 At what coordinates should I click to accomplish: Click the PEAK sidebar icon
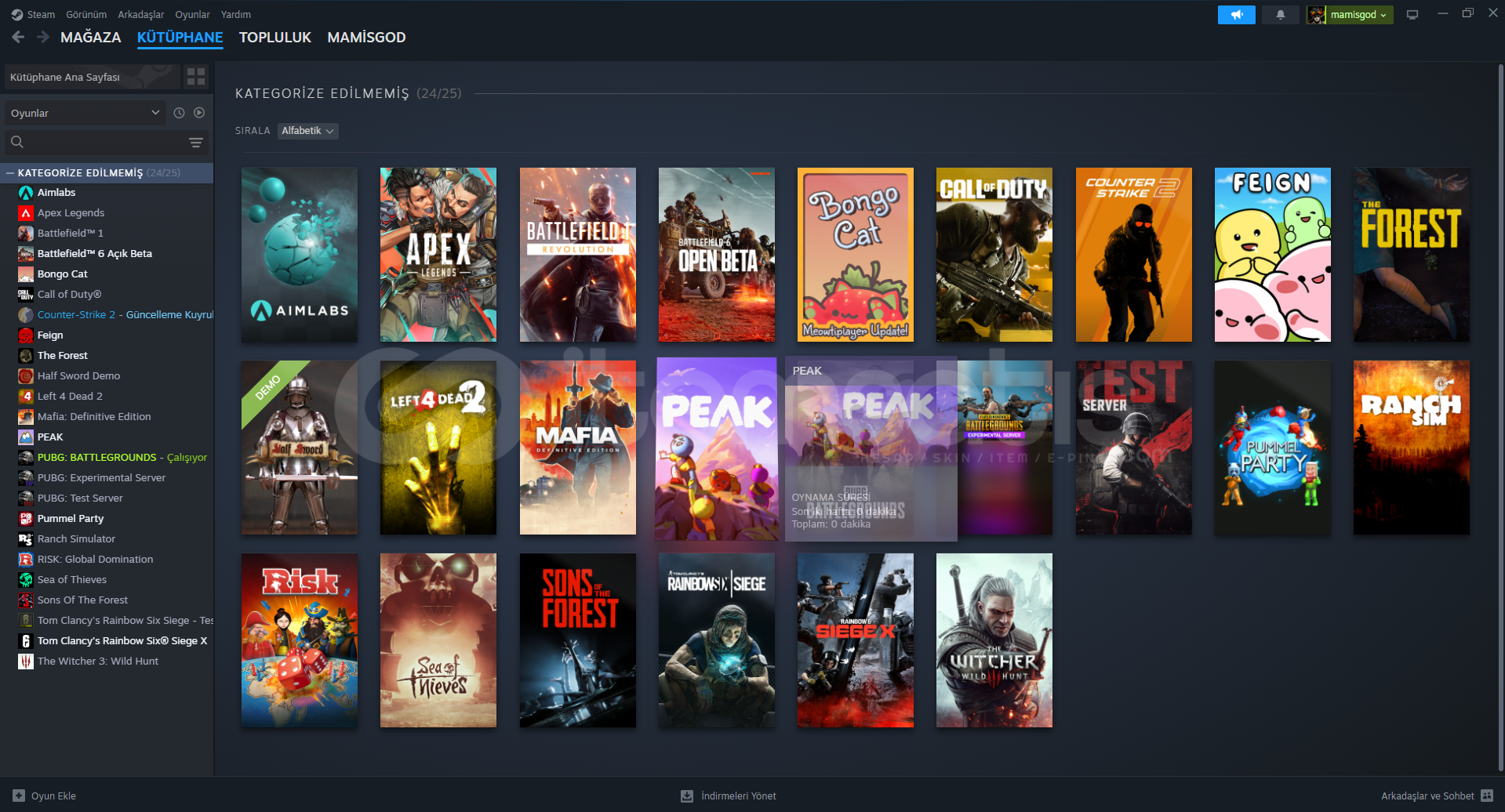pyautogui.click(x=26, y=437)
